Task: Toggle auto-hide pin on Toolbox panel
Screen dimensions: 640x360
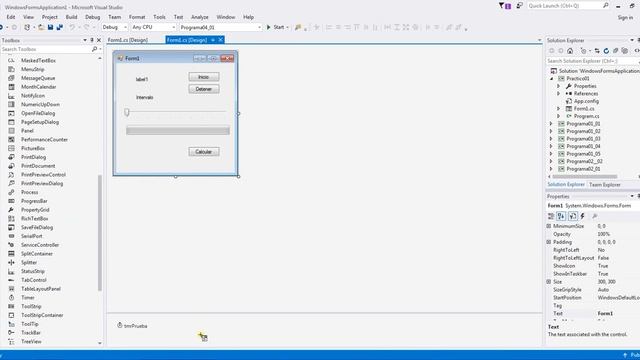Action: point(92,40)
